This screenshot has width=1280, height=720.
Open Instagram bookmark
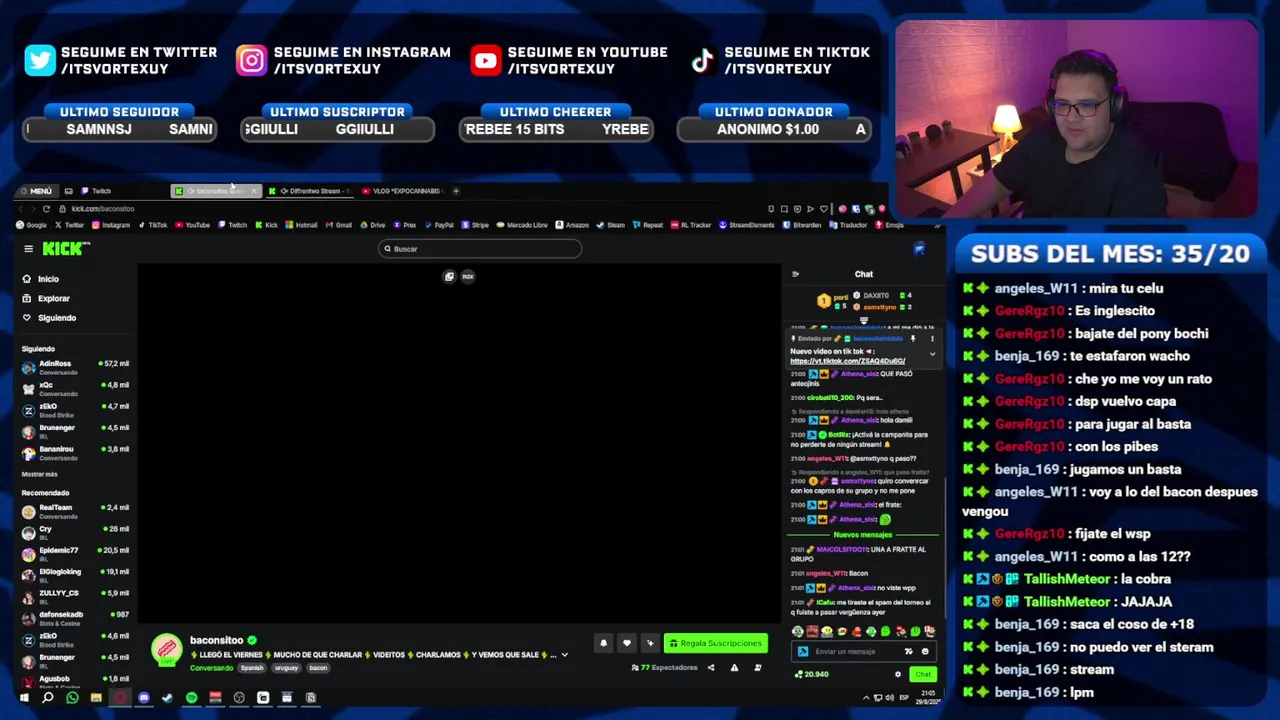(111, 225)
